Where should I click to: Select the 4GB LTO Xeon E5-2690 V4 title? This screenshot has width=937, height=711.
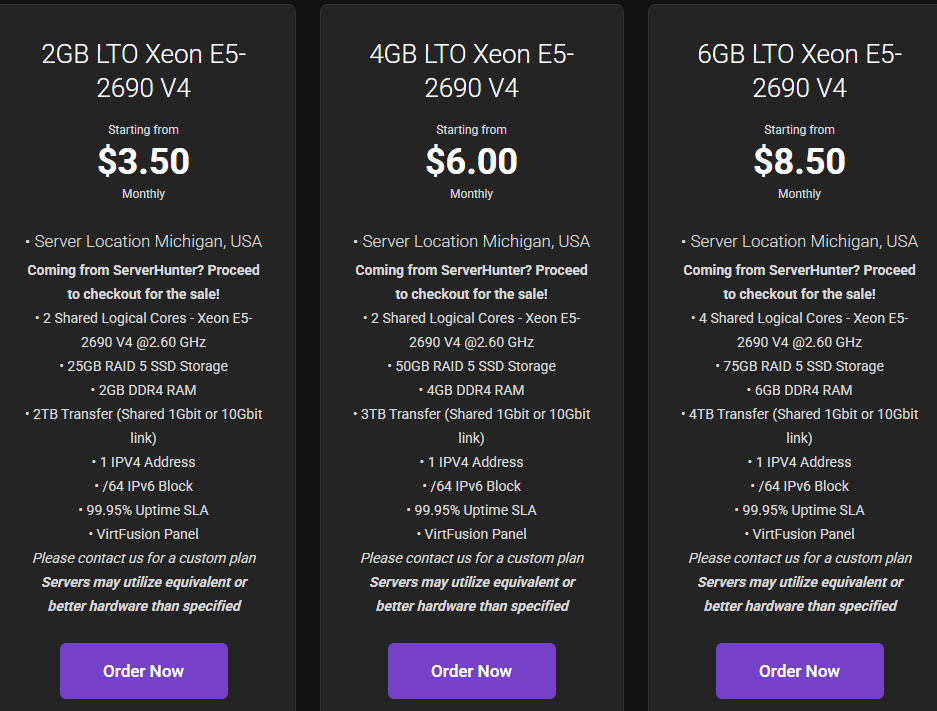tap(471, 71)
